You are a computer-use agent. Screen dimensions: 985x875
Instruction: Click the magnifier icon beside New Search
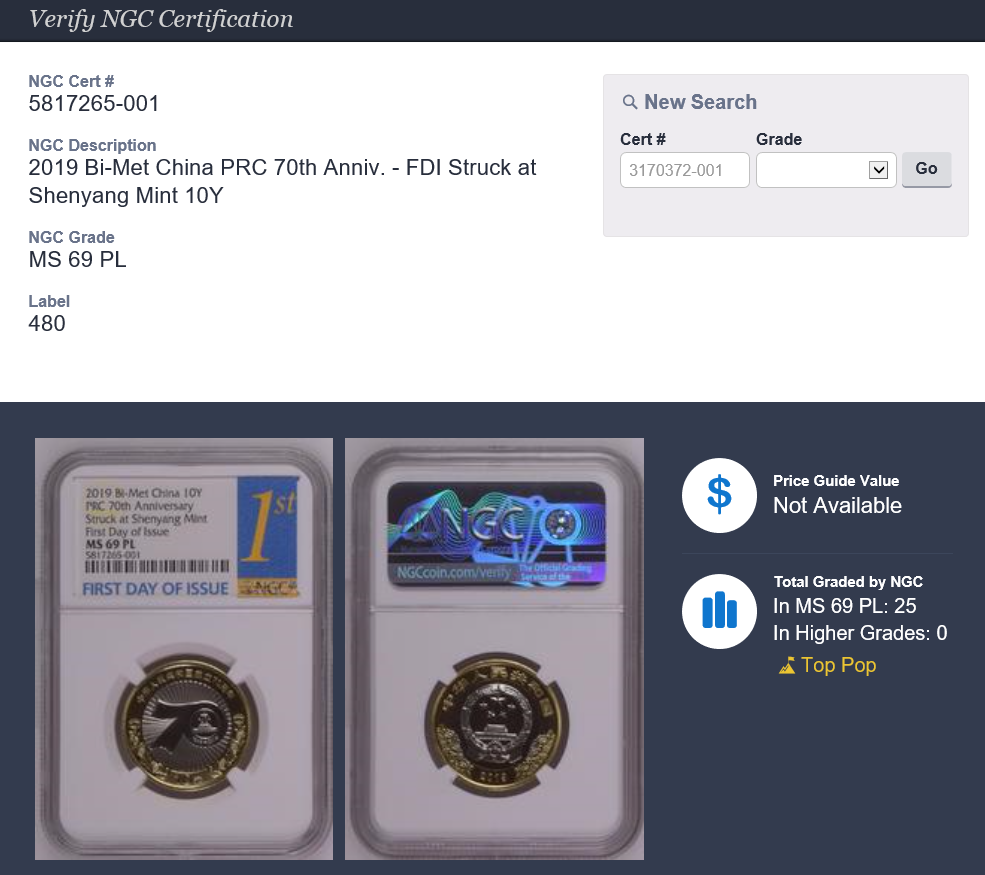630,102
